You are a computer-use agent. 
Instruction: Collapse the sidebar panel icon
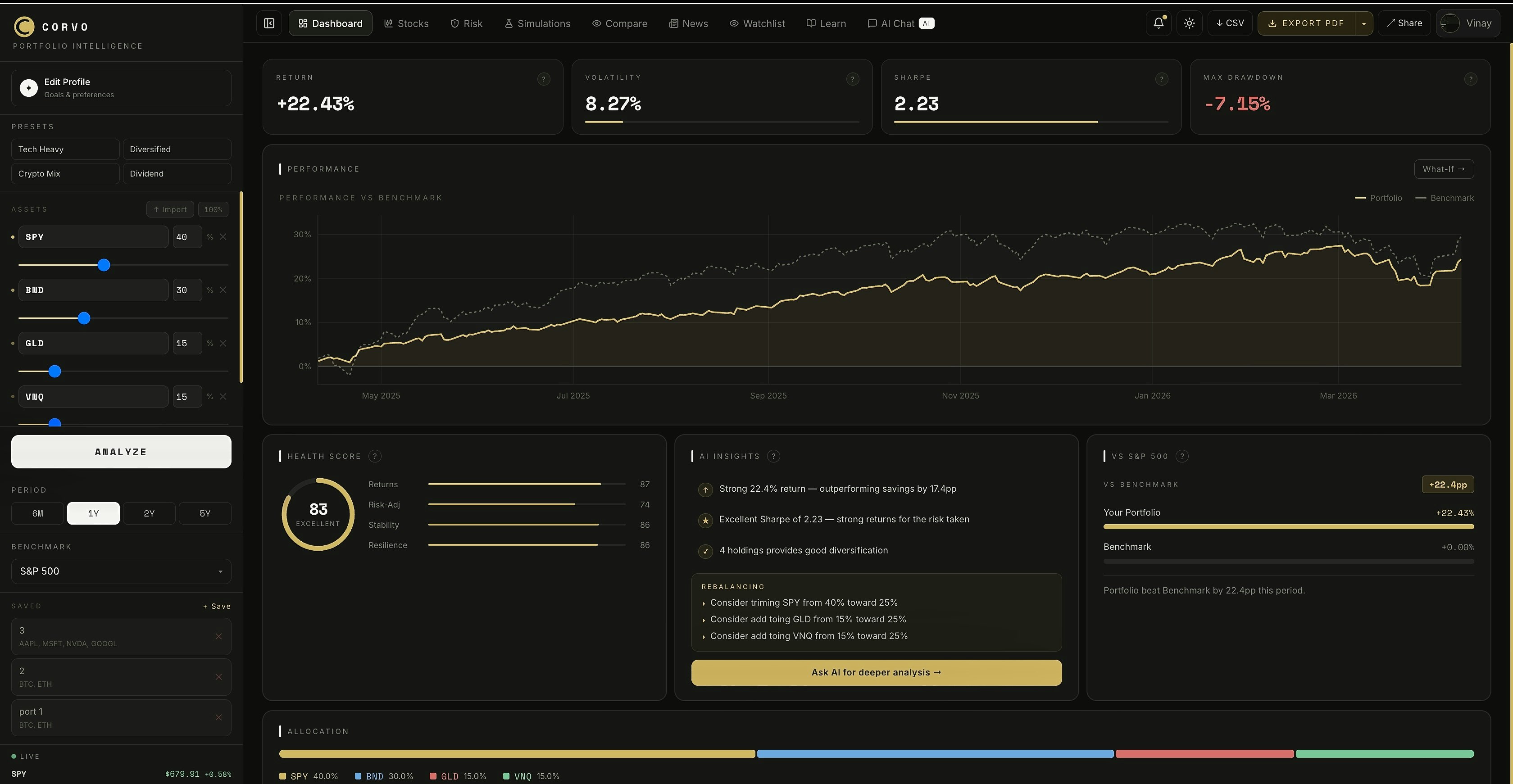[x=269, y=23]
